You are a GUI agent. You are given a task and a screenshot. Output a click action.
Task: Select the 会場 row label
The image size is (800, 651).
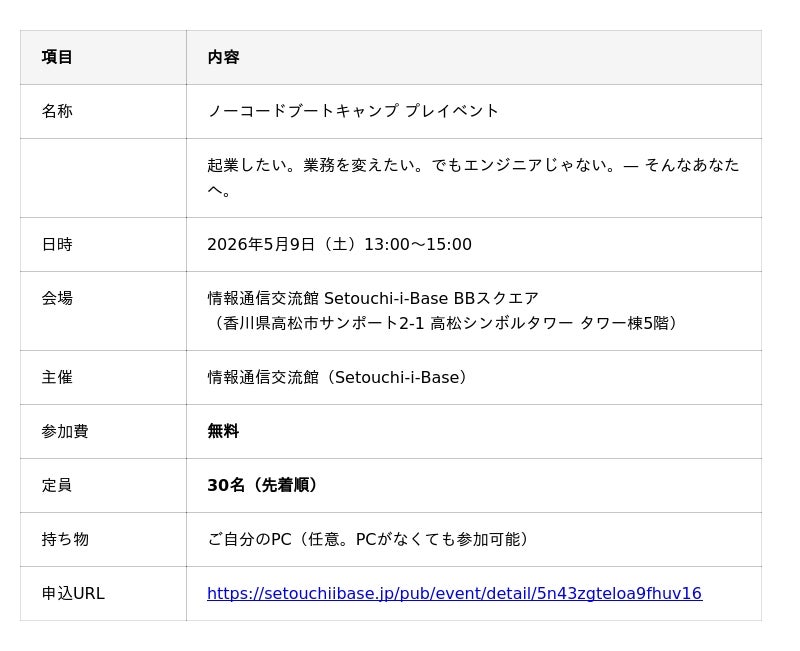[57, 299]
